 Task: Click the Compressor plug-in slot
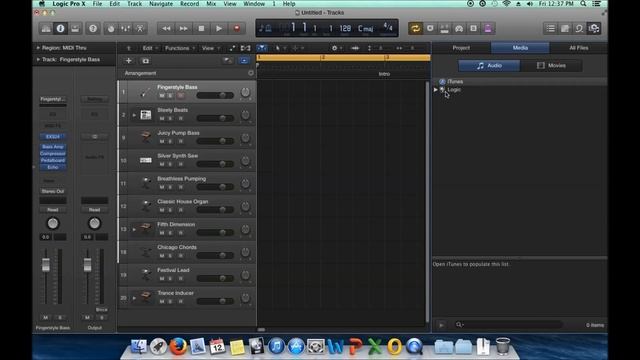(x=53, y=153)
